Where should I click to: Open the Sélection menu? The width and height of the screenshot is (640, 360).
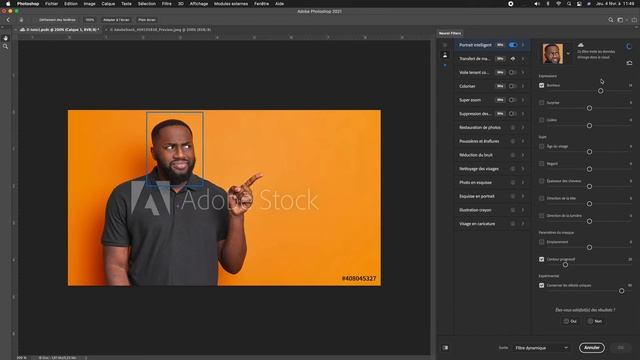click(147, 4)
